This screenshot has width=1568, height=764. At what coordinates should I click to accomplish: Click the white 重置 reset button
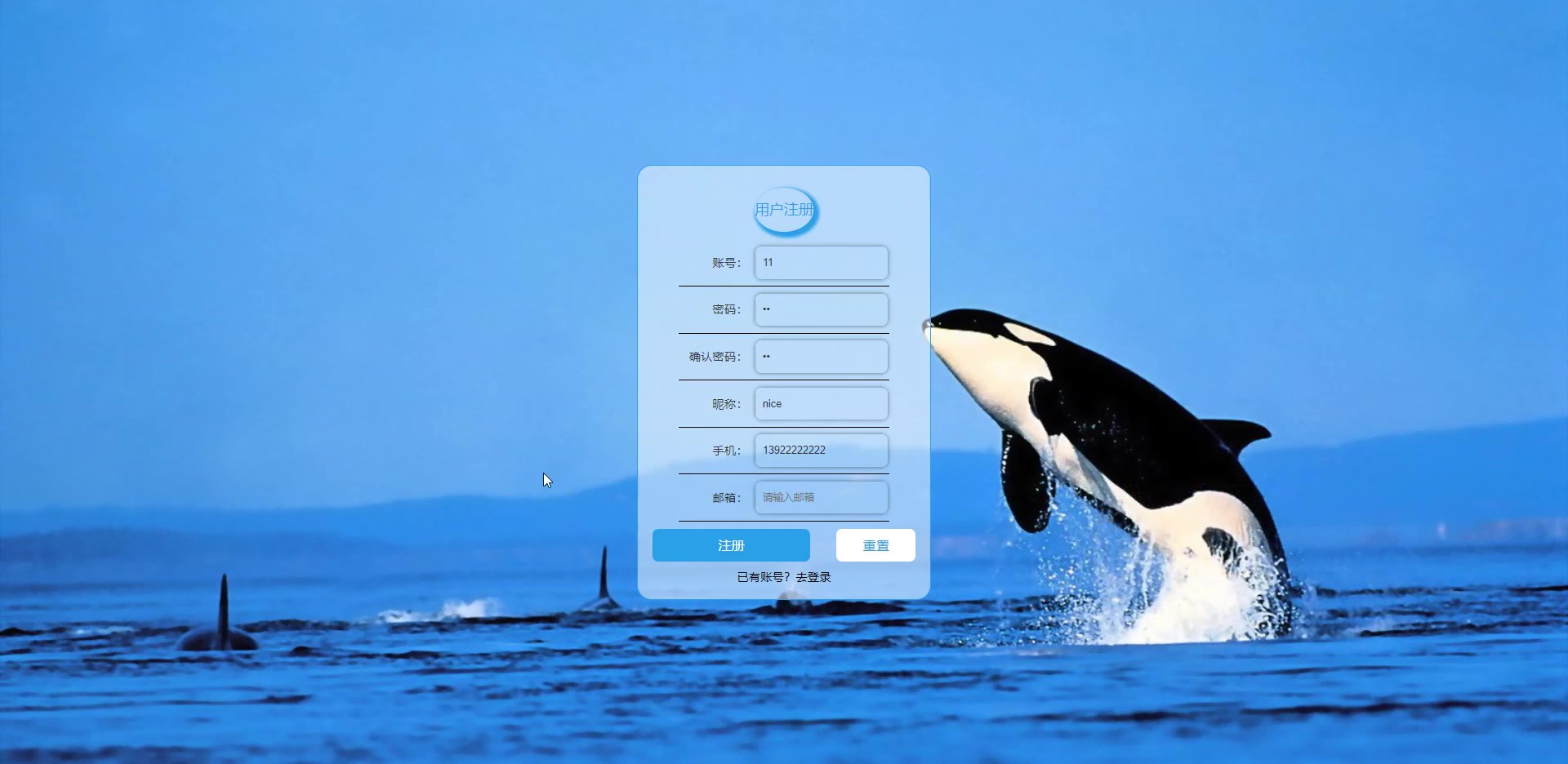[x=875, y=545]
